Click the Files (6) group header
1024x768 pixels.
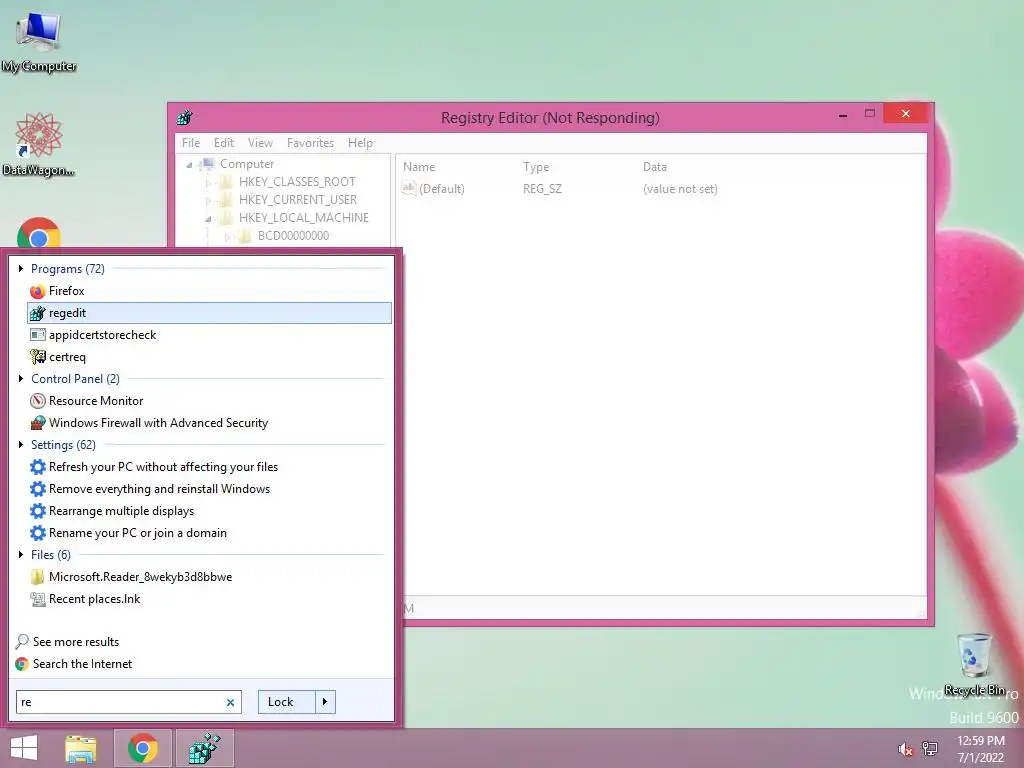[50, 554]
